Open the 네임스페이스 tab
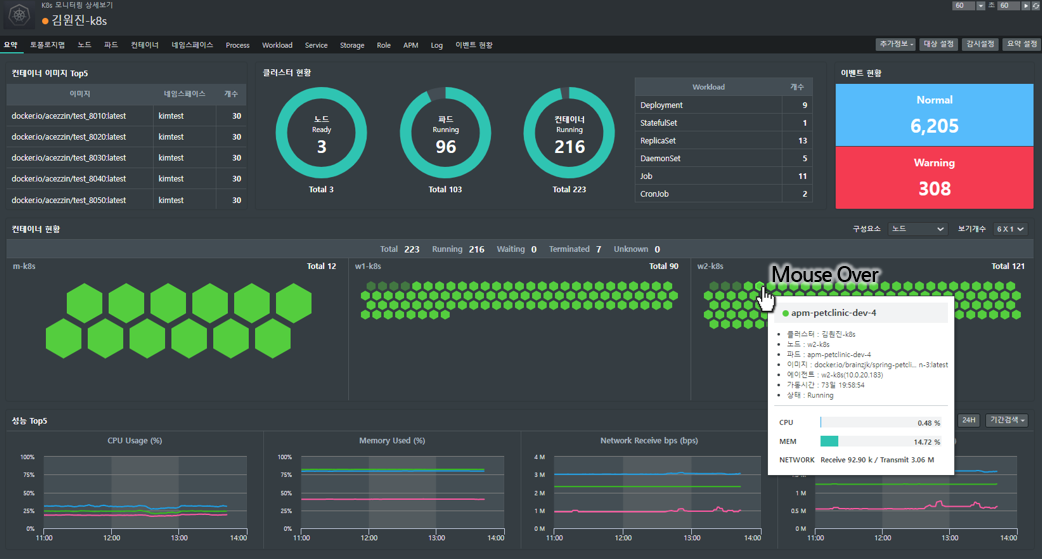This screenshot has width=1042, height=559. tap(192, 45)
